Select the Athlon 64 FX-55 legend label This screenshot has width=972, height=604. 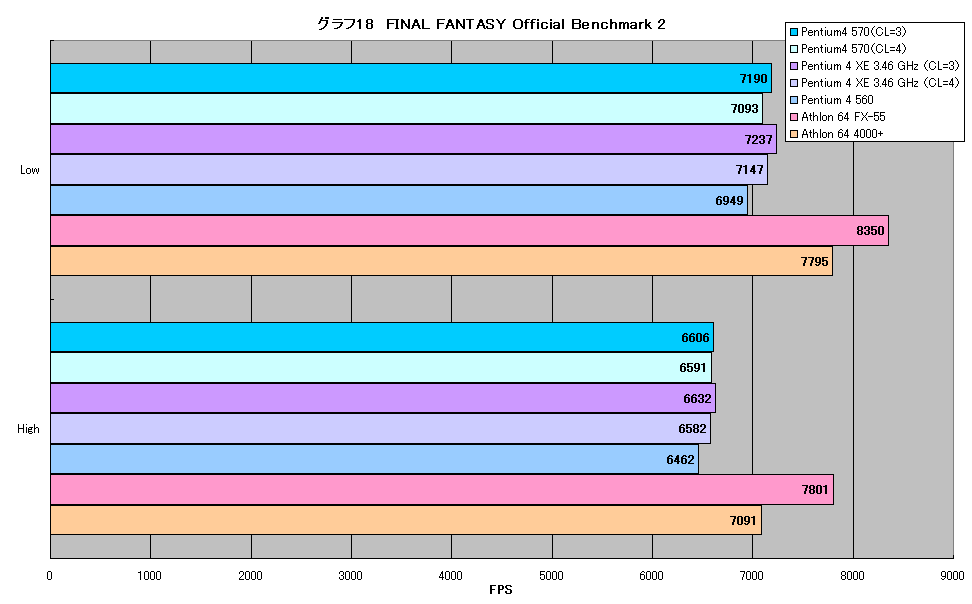pyautogui.click(x=843, y=117)
